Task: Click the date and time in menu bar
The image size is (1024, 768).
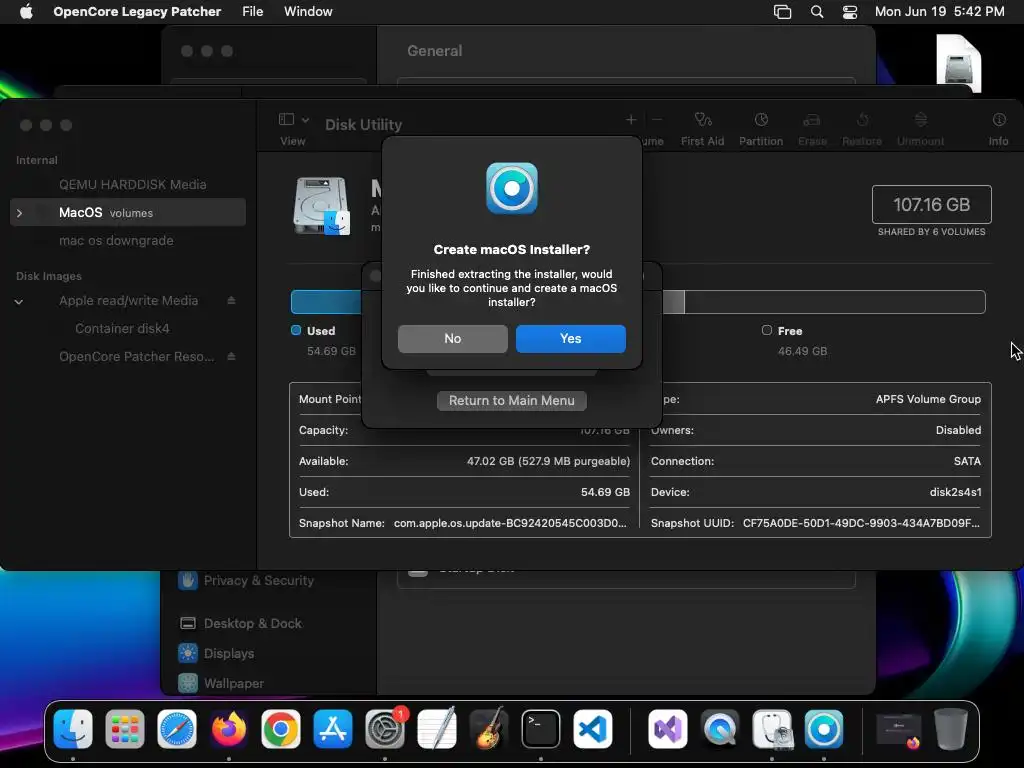Action: pos(939,11)
